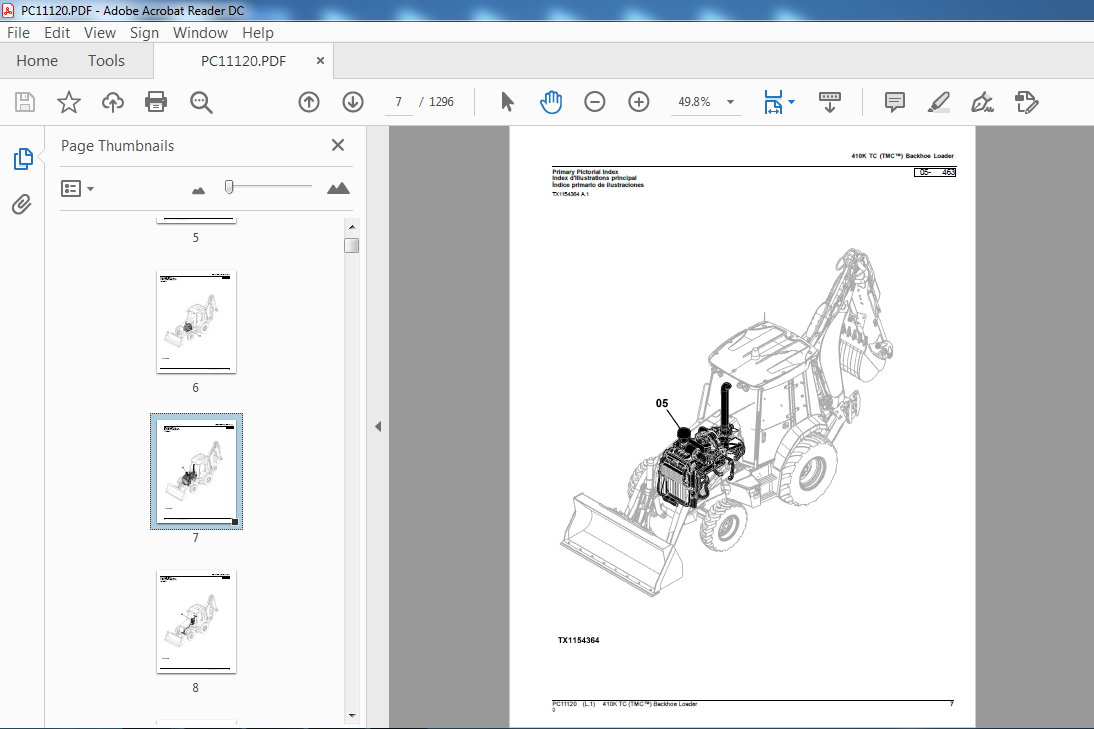Image resolution: width=1094 pixels, height=729 pixels.
Task: Select page 7 thumbnail
Action: [196, 471]
